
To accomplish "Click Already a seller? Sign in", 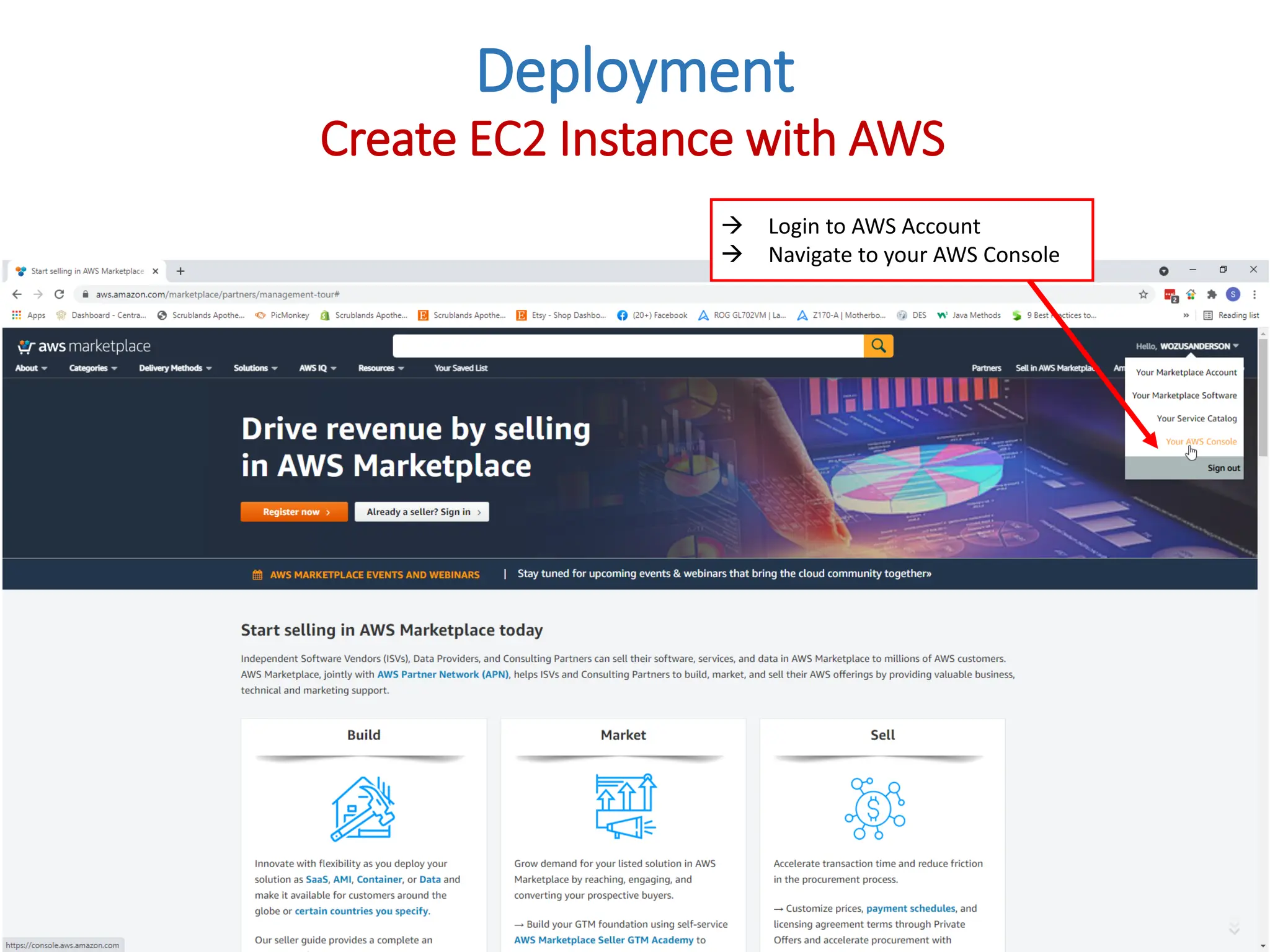I will 422,512.
